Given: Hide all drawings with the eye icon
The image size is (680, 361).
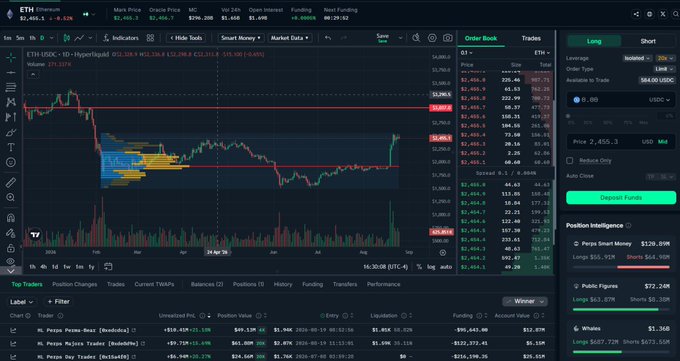Looking at the screenshot, I should click(11, 261).
